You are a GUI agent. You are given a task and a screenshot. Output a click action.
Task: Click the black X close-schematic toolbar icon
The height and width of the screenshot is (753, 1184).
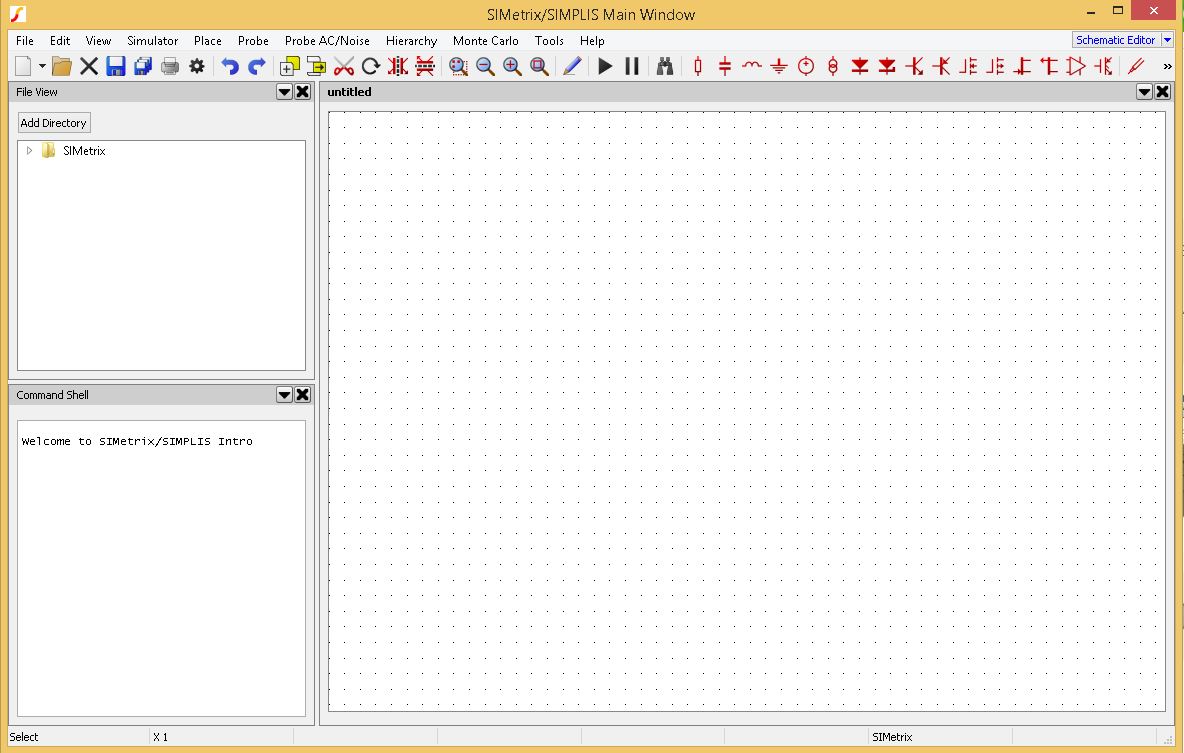(x=89, y=66)
